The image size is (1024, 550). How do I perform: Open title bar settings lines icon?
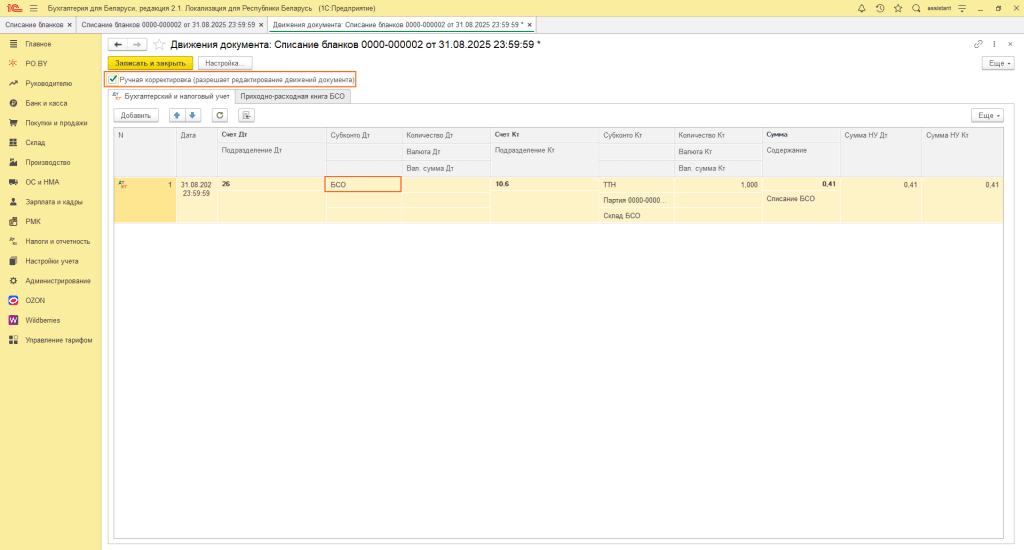click(x=962, y=8)
